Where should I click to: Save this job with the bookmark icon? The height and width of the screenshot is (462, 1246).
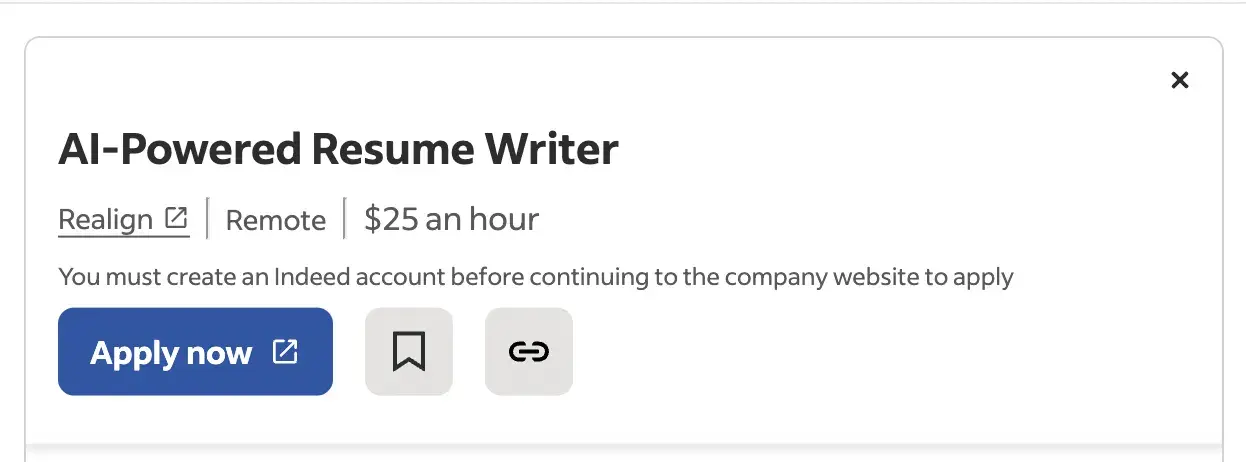(x=409, y=351)
